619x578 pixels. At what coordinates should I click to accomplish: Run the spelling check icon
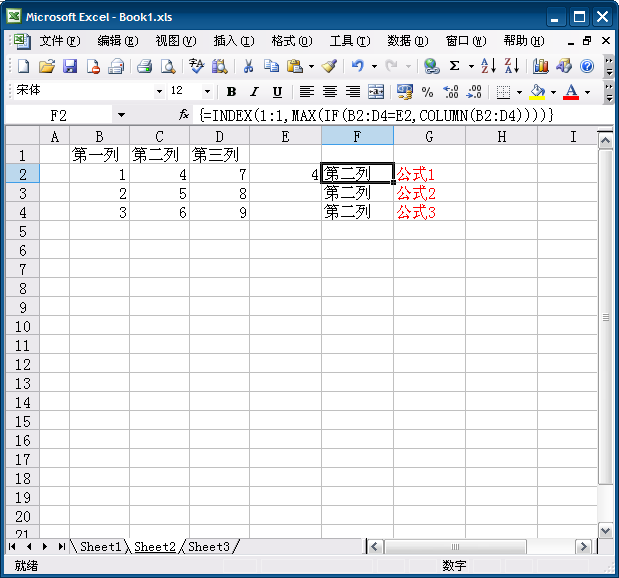[196, 66]
